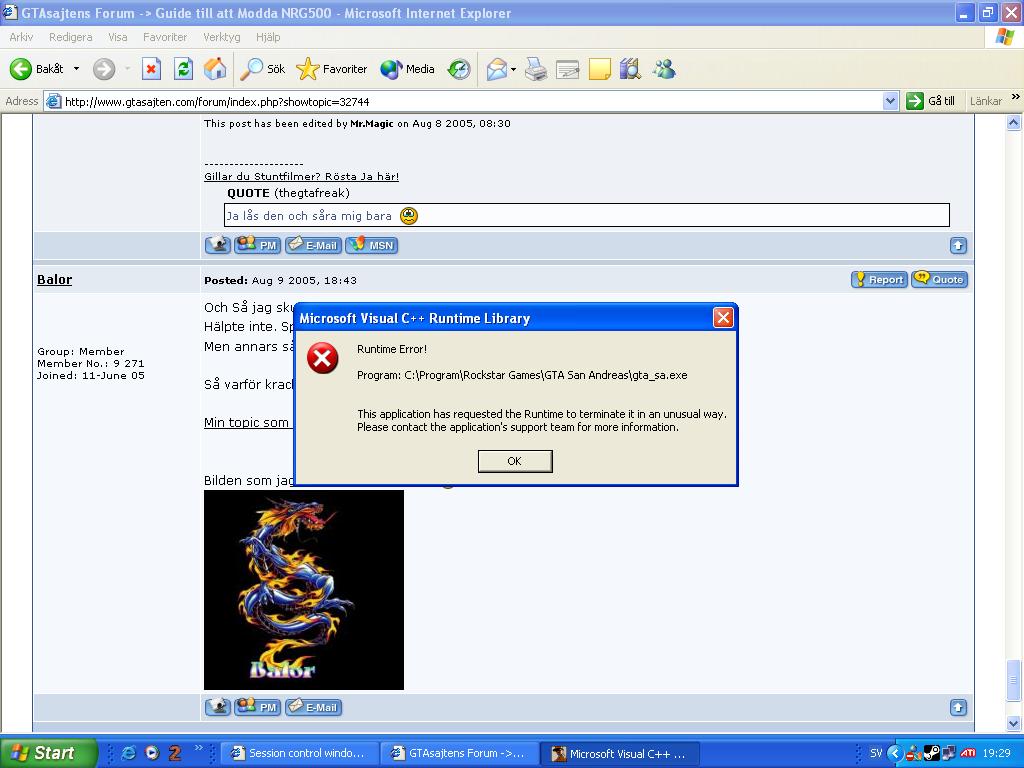Launch Messenger from the toolbar people icon
Screen dimensions: 1024x768
664,69
